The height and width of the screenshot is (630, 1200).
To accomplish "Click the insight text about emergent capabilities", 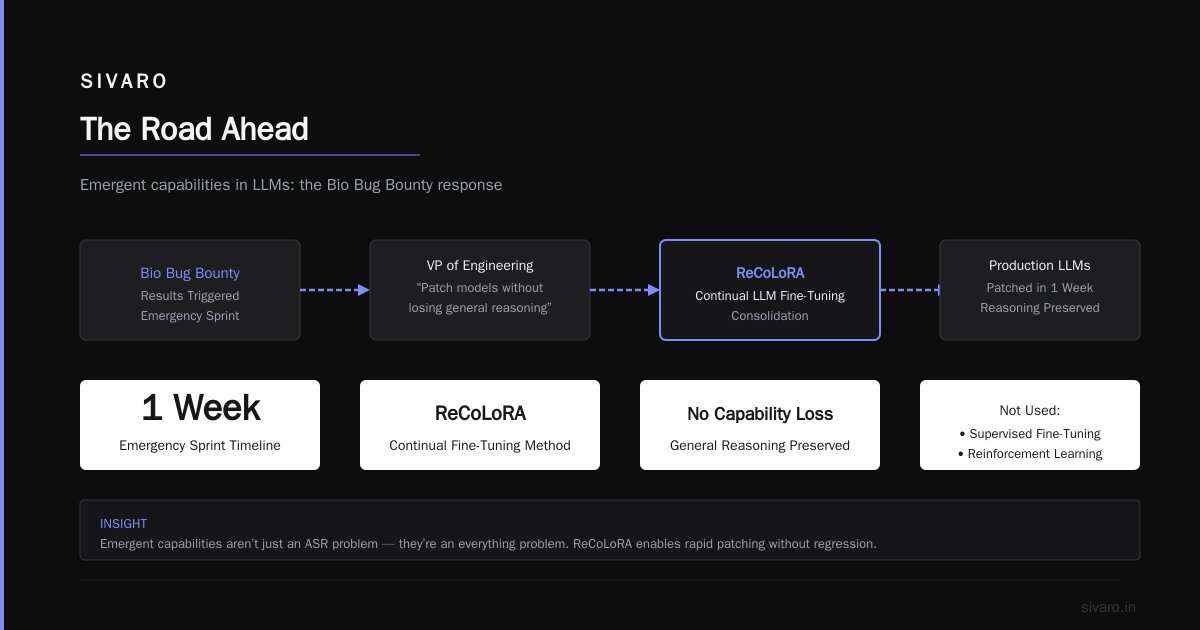I will click(488, 544).
